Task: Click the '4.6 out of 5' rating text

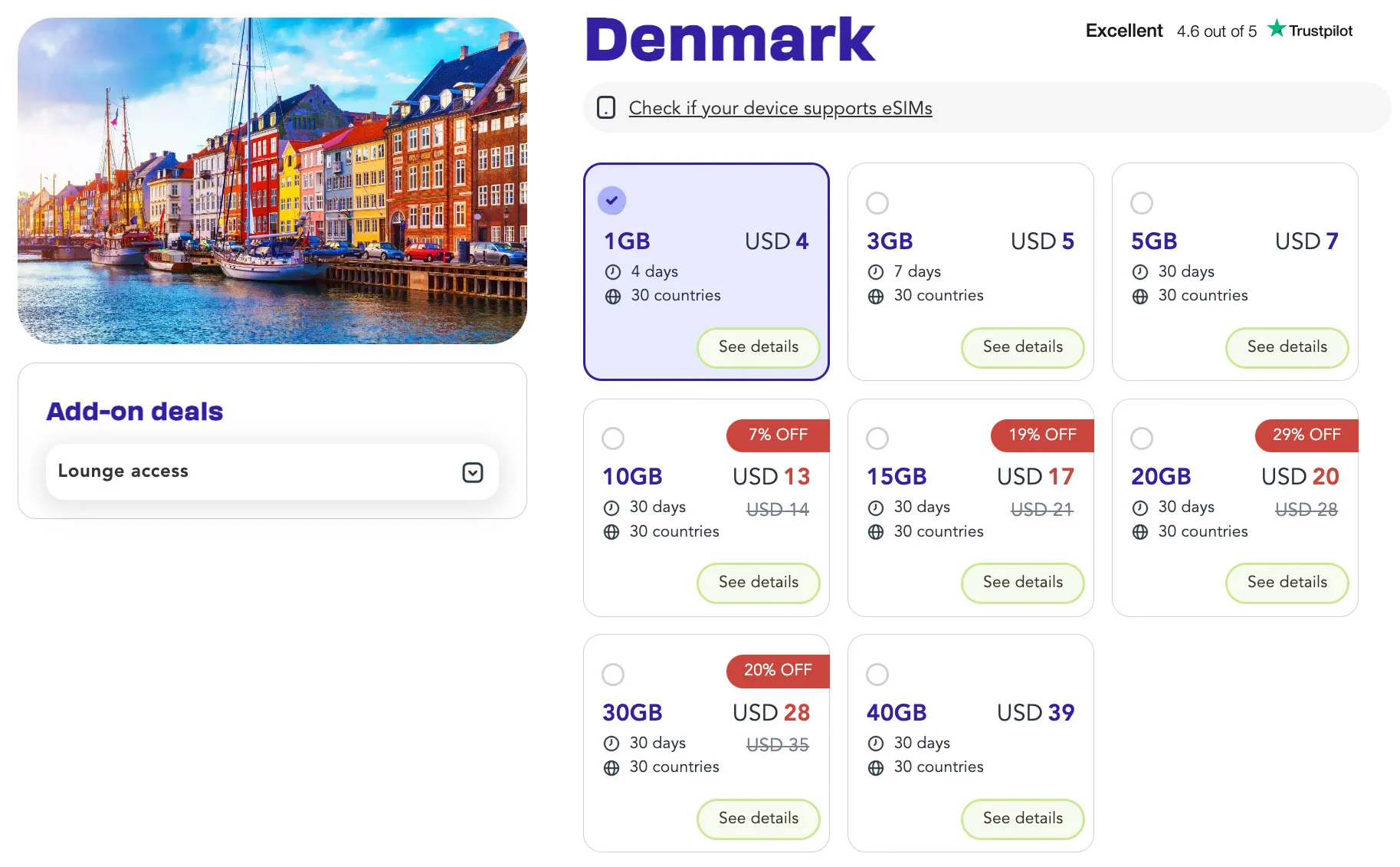Action: pyautogui.click(x=1216, y=31)
